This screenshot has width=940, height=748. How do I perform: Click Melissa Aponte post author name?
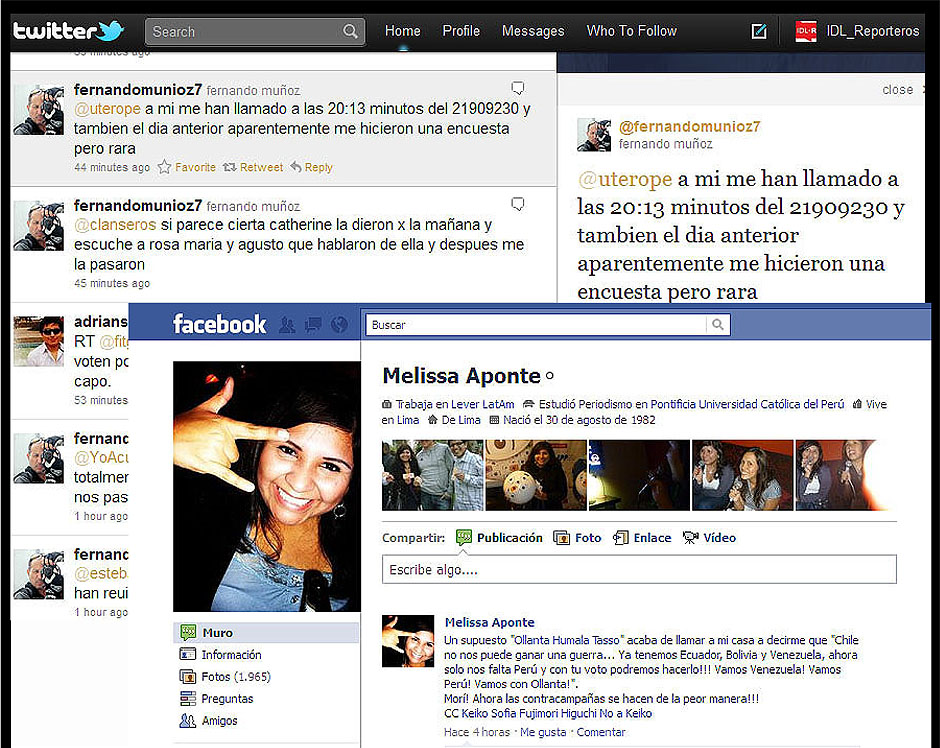(489, 622)
